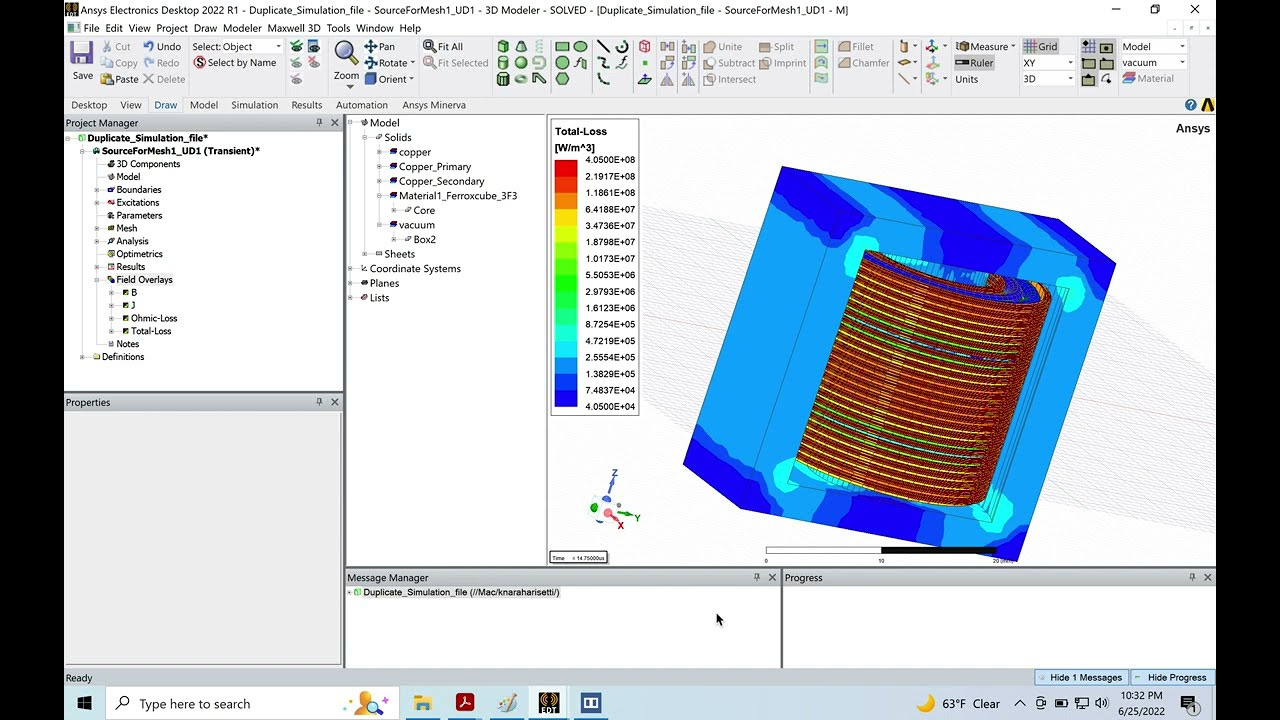
Task: Click the Windows search box
Action: [250, 703]
